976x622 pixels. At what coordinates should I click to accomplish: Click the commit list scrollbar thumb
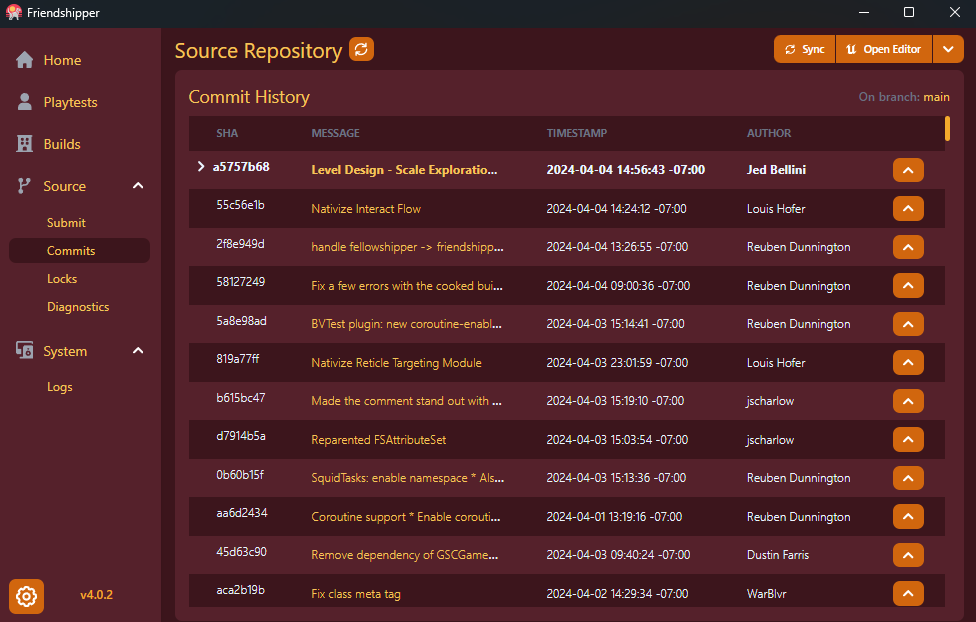947,128
